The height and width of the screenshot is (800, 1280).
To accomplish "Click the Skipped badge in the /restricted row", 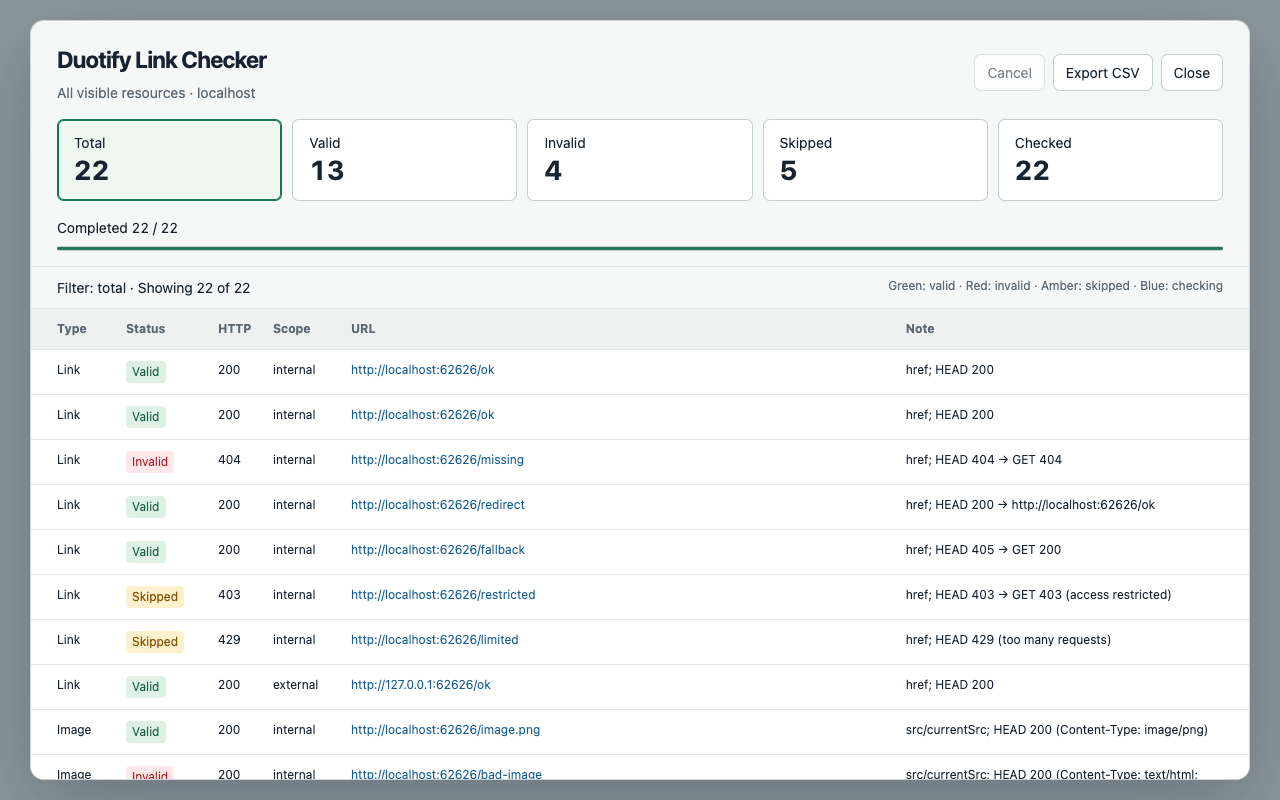I will click(x=155, y=596).
